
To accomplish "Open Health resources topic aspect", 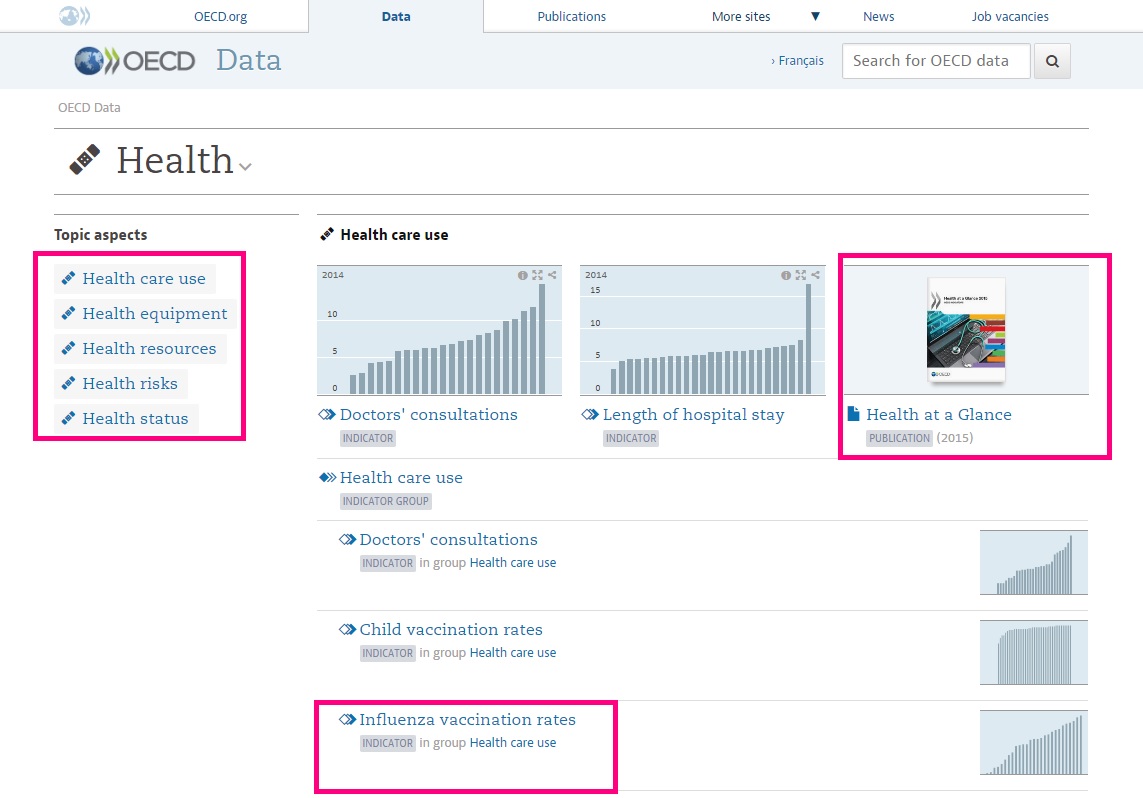I will (149, 348).
